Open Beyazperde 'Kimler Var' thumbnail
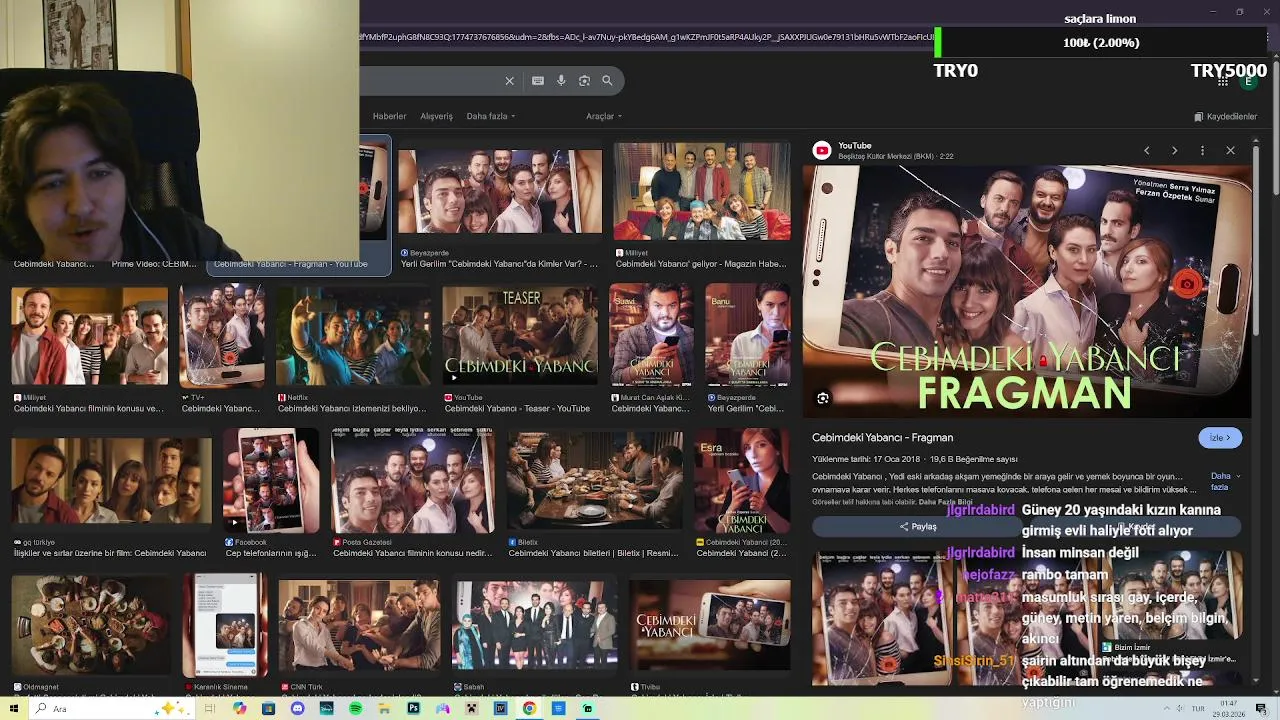This screenshot has width=1280, height=720. [x=500, y=192]
